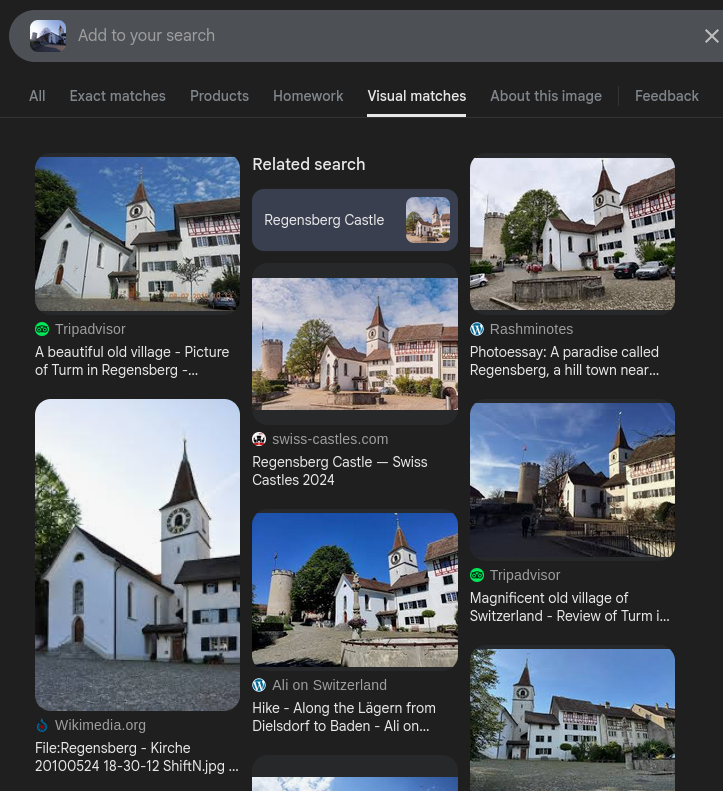The image size is (723, 791).
Task: Clear search with the X icon
Action: [x=711, y=36]
